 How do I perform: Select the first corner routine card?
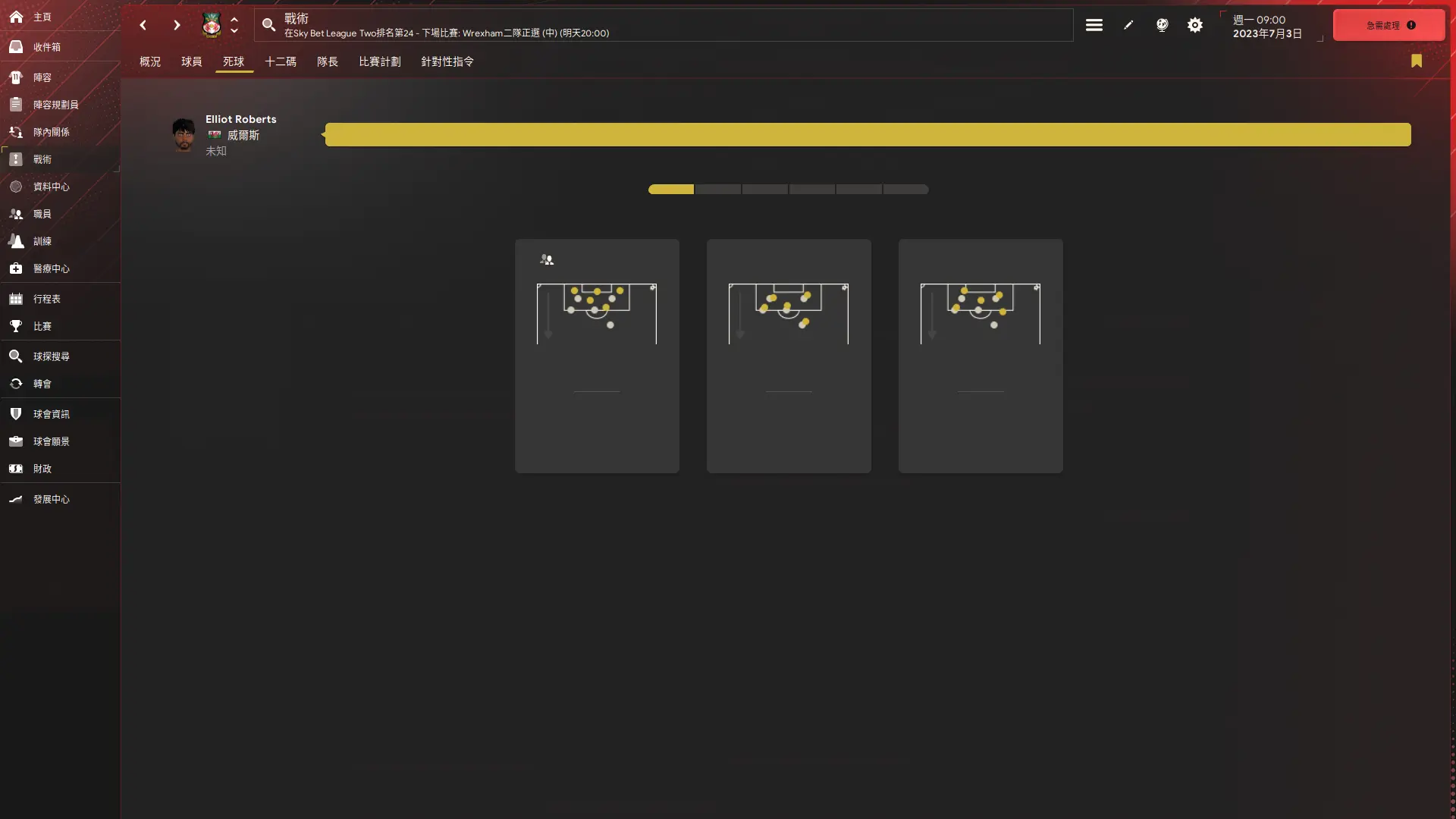597,356
